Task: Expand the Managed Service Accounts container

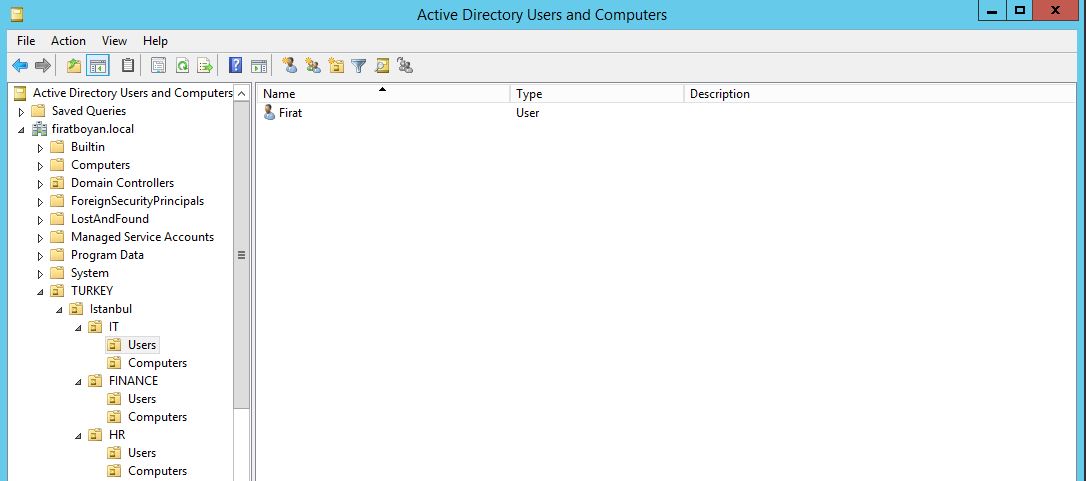Action: pos(40,238)
